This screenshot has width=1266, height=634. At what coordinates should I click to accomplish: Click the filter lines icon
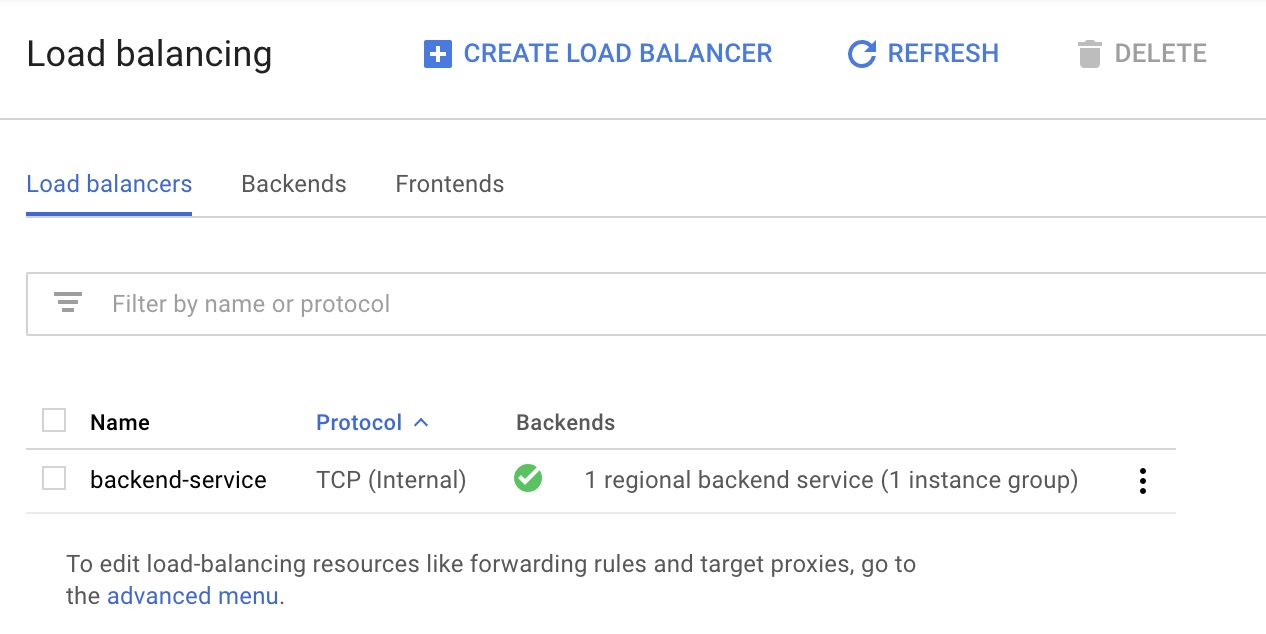pos(68,303)
